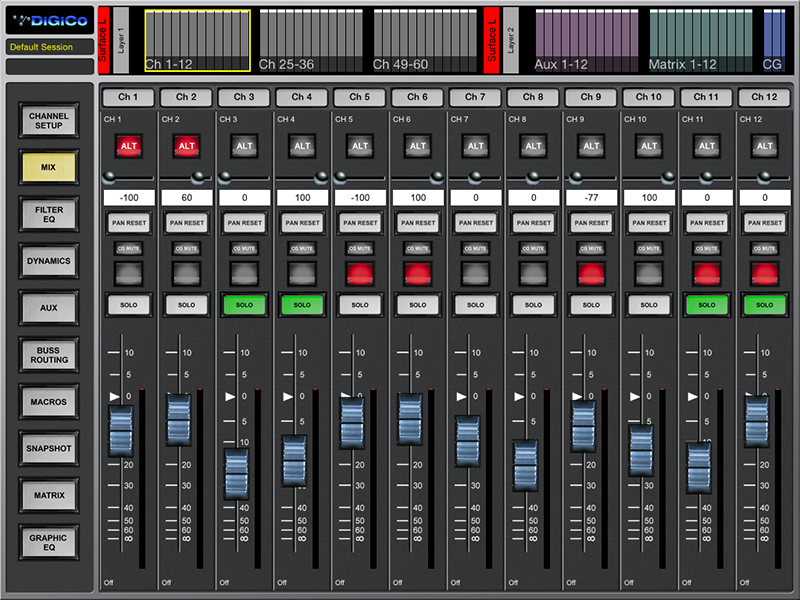Open the Buss Routing page
The height and width of the screenshot is (600, 800).
tap(49, 355)
